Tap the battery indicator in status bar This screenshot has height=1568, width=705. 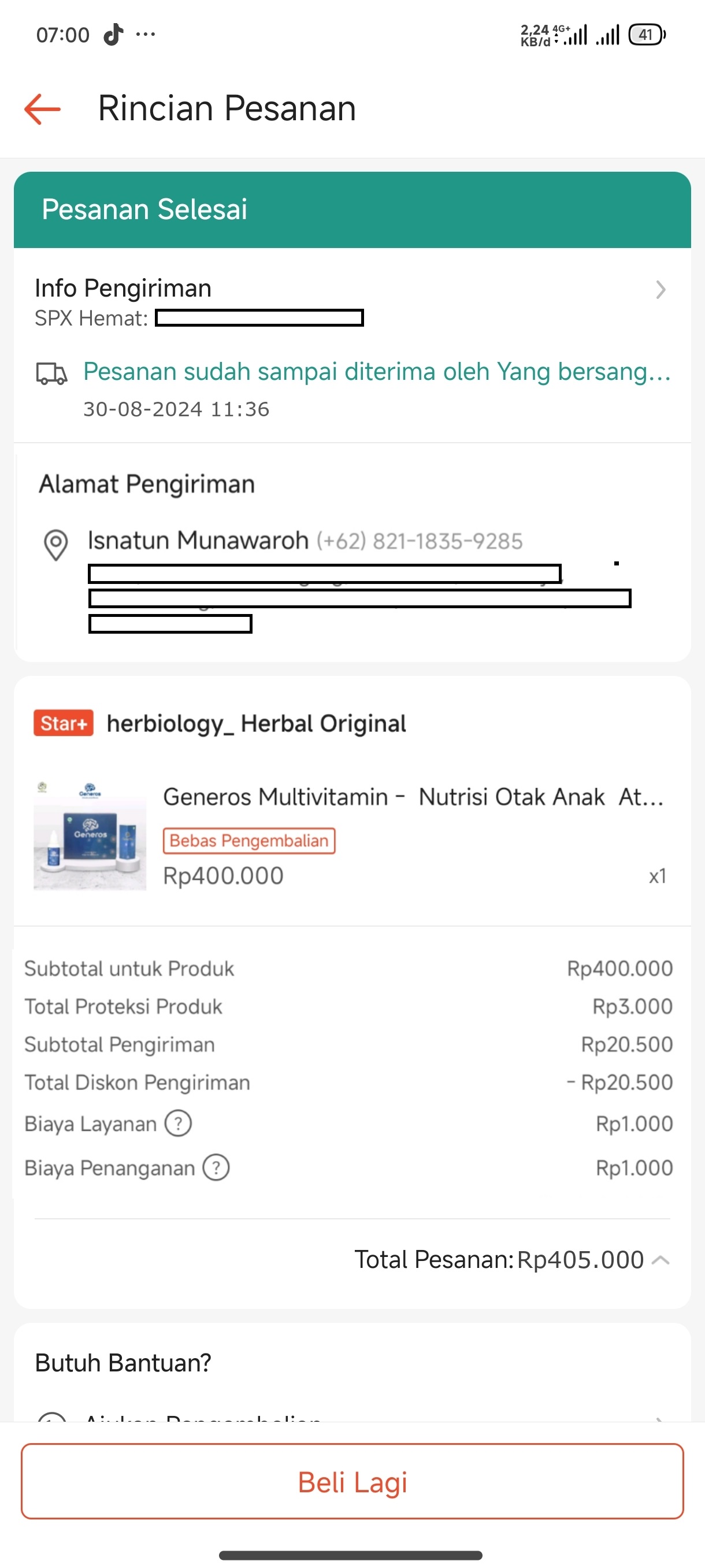coord(647,35)
